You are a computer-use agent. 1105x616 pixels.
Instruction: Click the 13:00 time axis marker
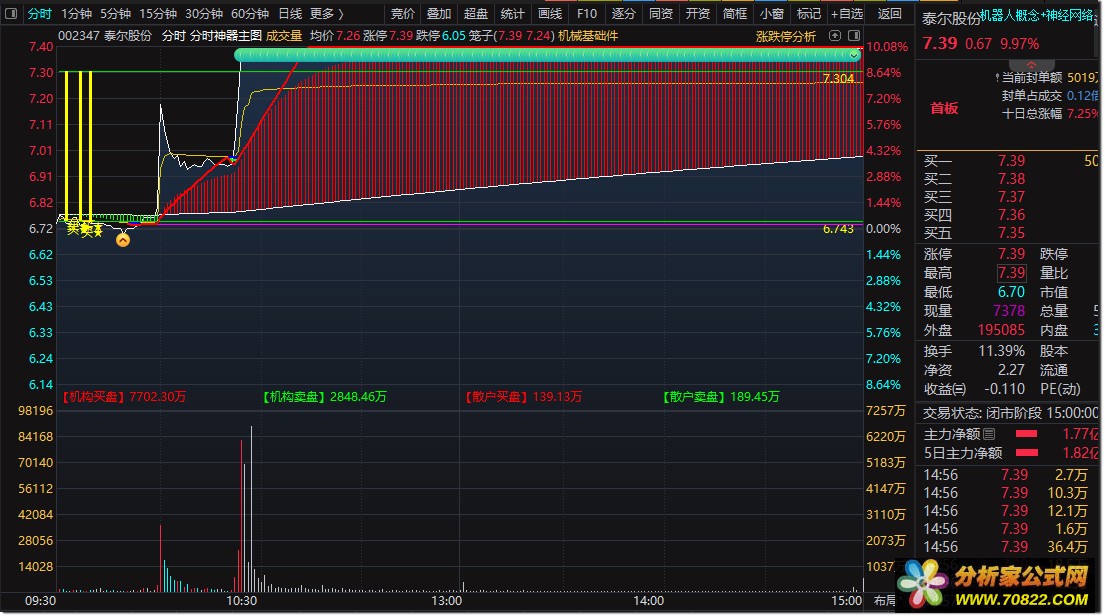[446, 601]
